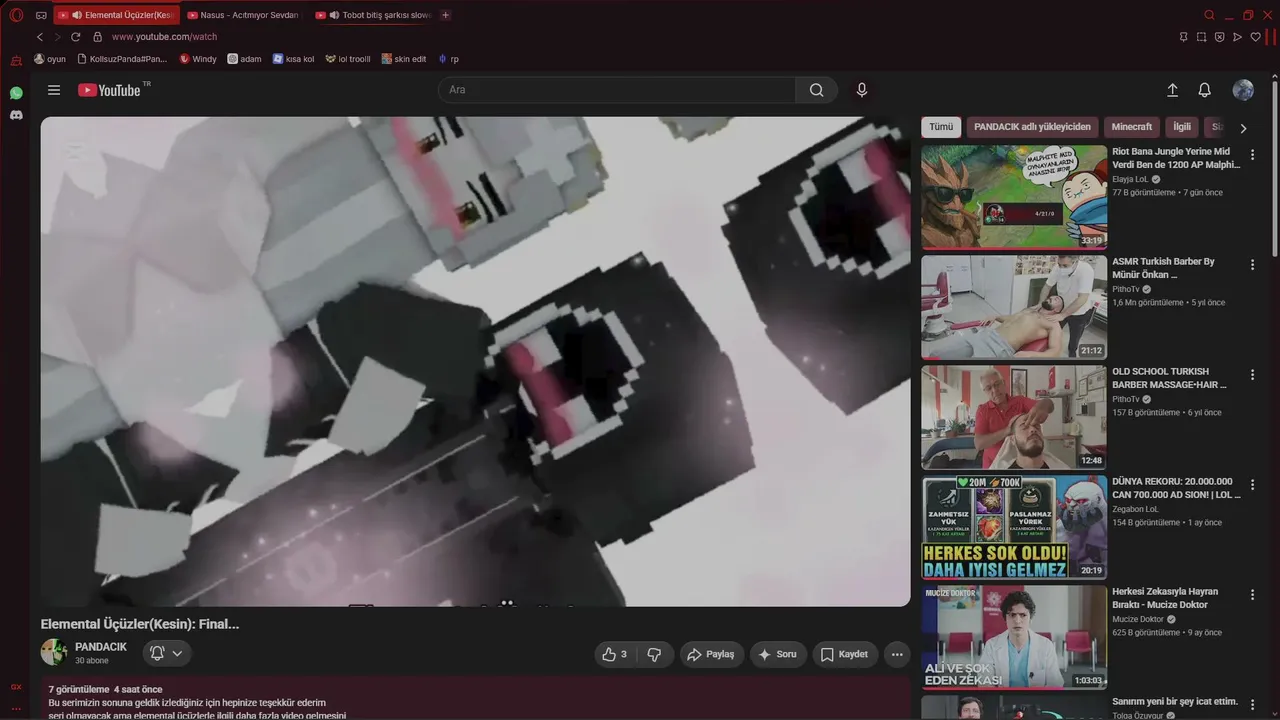Open the Riot Bana Jungle video thumbnail

point(1014,197)
